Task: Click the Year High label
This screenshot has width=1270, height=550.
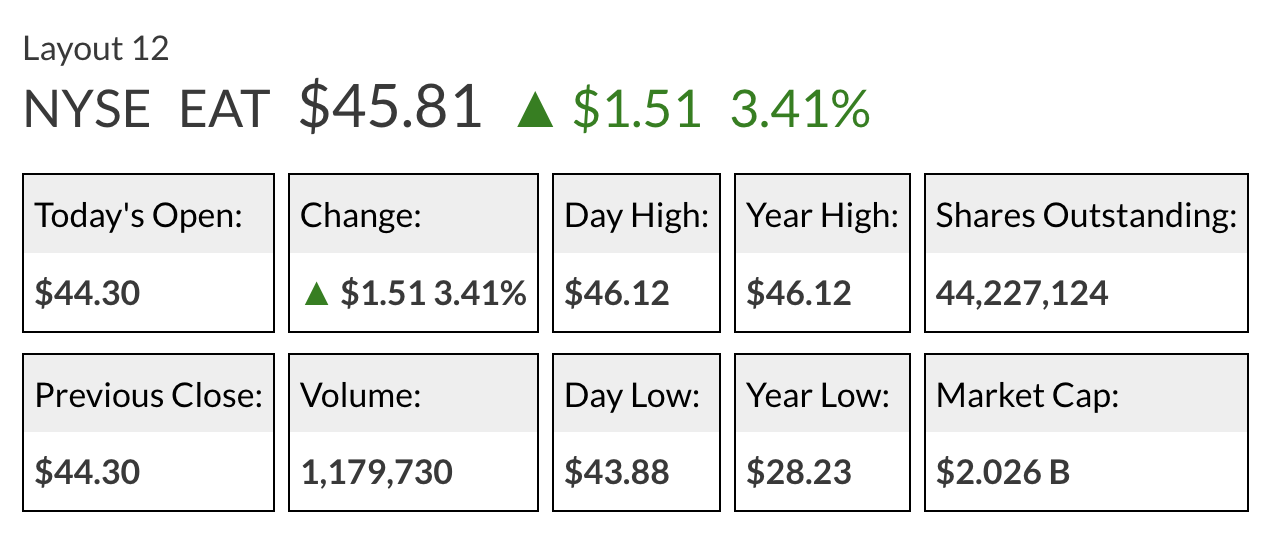Action: pos(822,215)
